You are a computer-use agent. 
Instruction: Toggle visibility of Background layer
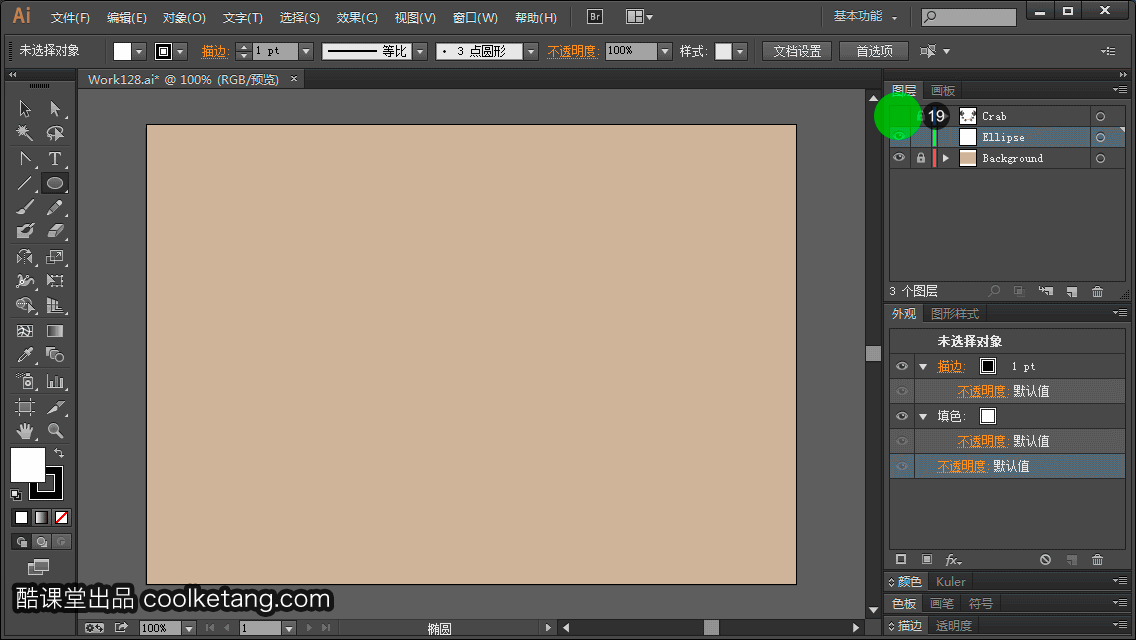(899, 158)
